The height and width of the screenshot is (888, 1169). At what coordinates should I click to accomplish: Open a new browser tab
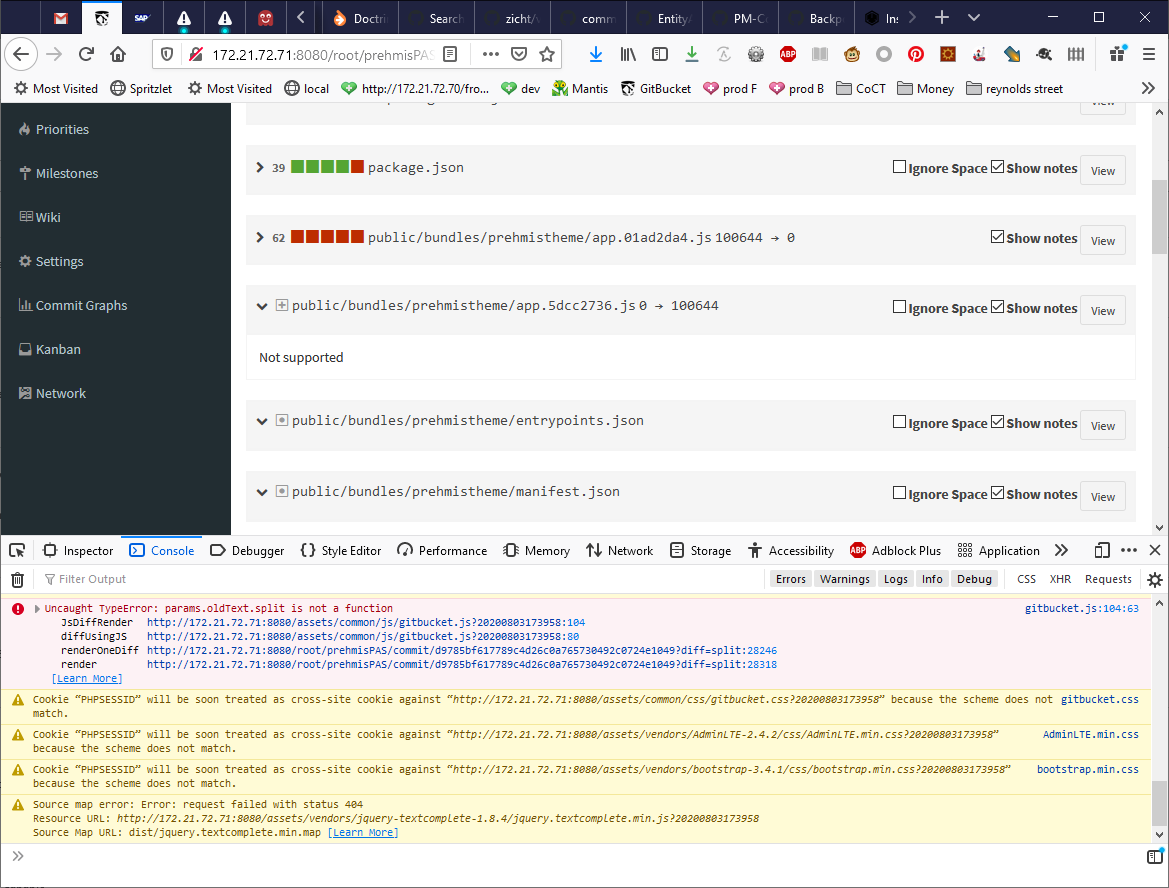coord(942,17)
